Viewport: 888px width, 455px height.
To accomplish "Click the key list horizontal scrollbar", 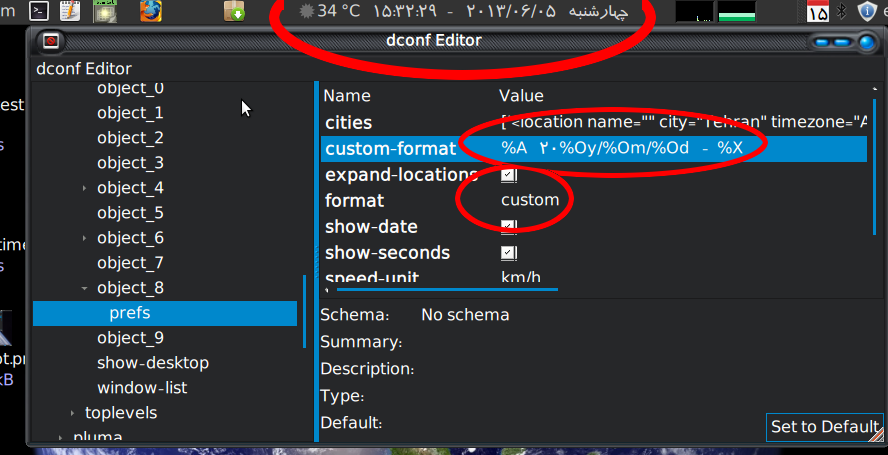I will [x=447, y=290].
